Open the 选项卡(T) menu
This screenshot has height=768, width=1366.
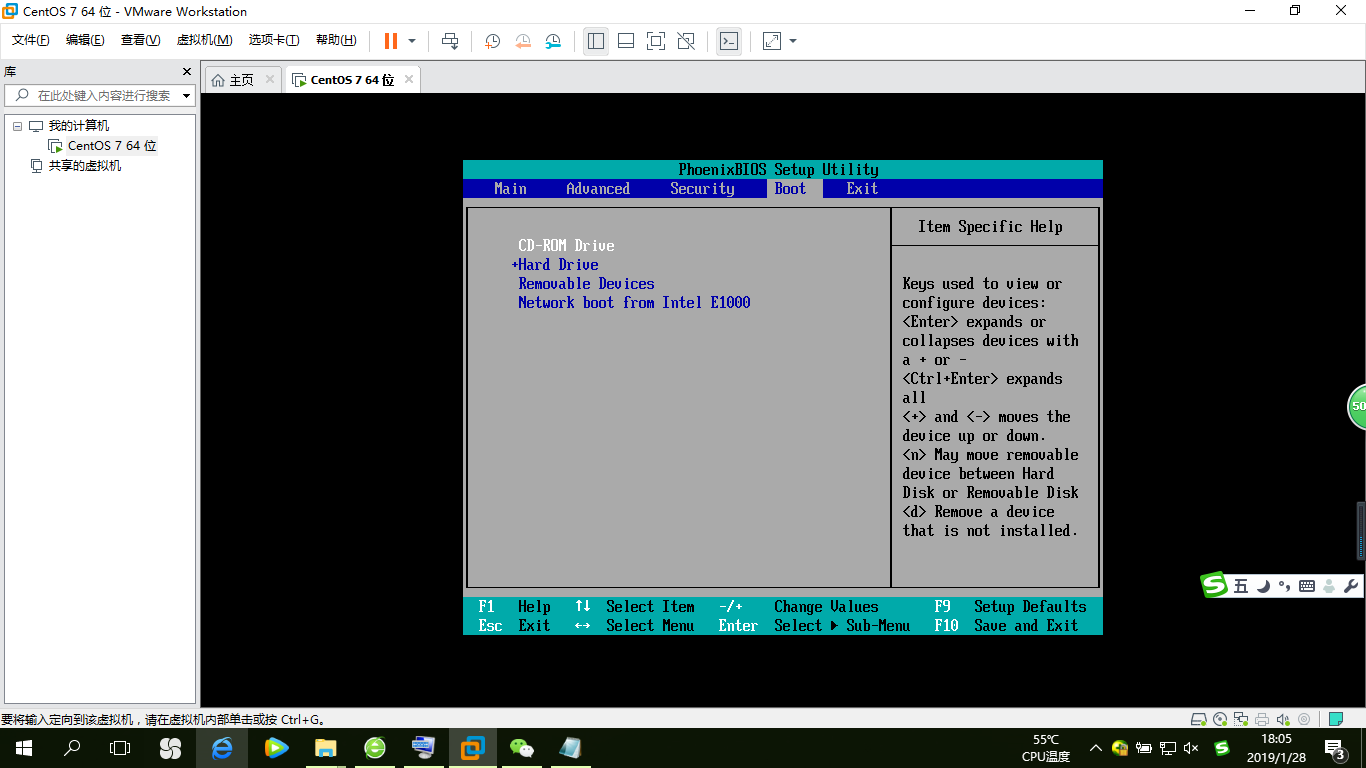pos(274,40)
